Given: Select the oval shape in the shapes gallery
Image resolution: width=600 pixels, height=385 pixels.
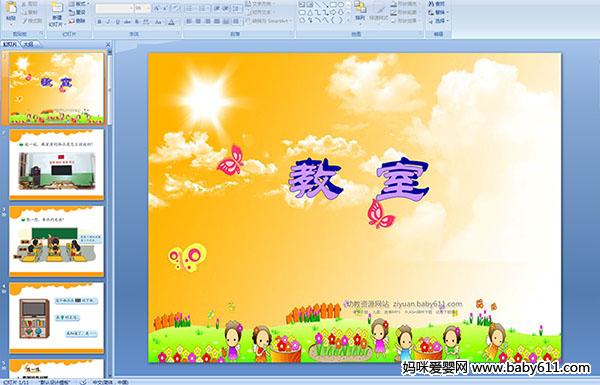Looking at the screenshot, I should click(341, 5).
